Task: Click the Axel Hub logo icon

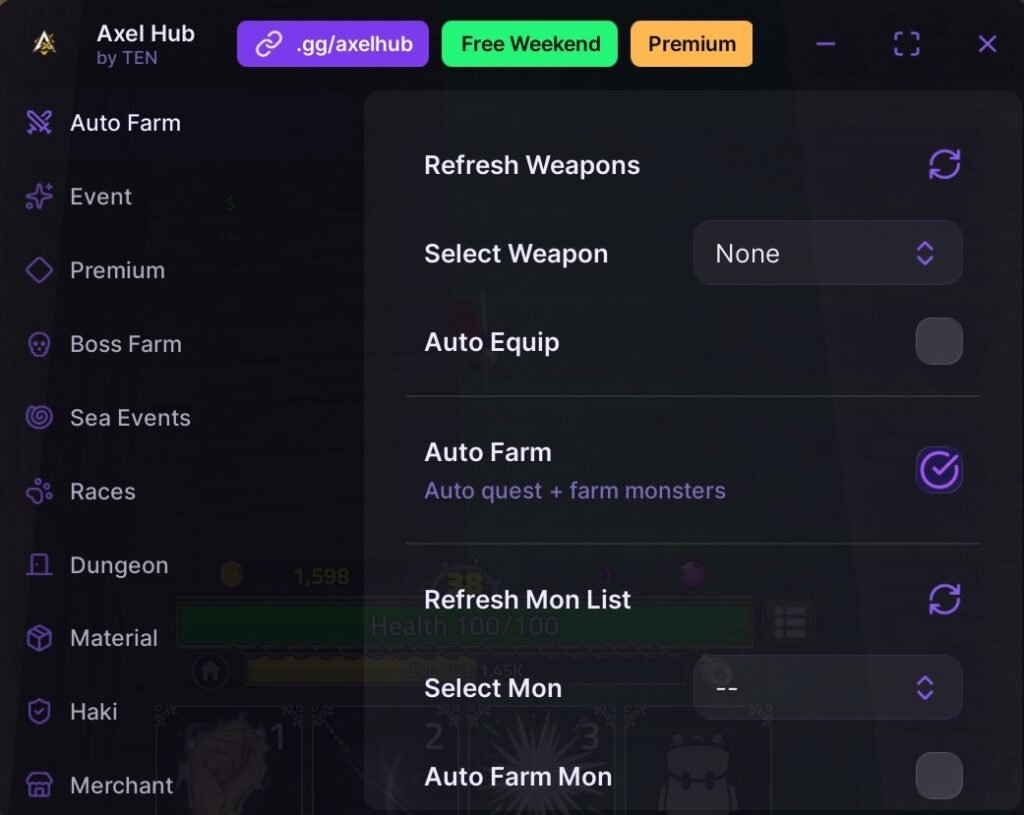Action: coord(44,43)
